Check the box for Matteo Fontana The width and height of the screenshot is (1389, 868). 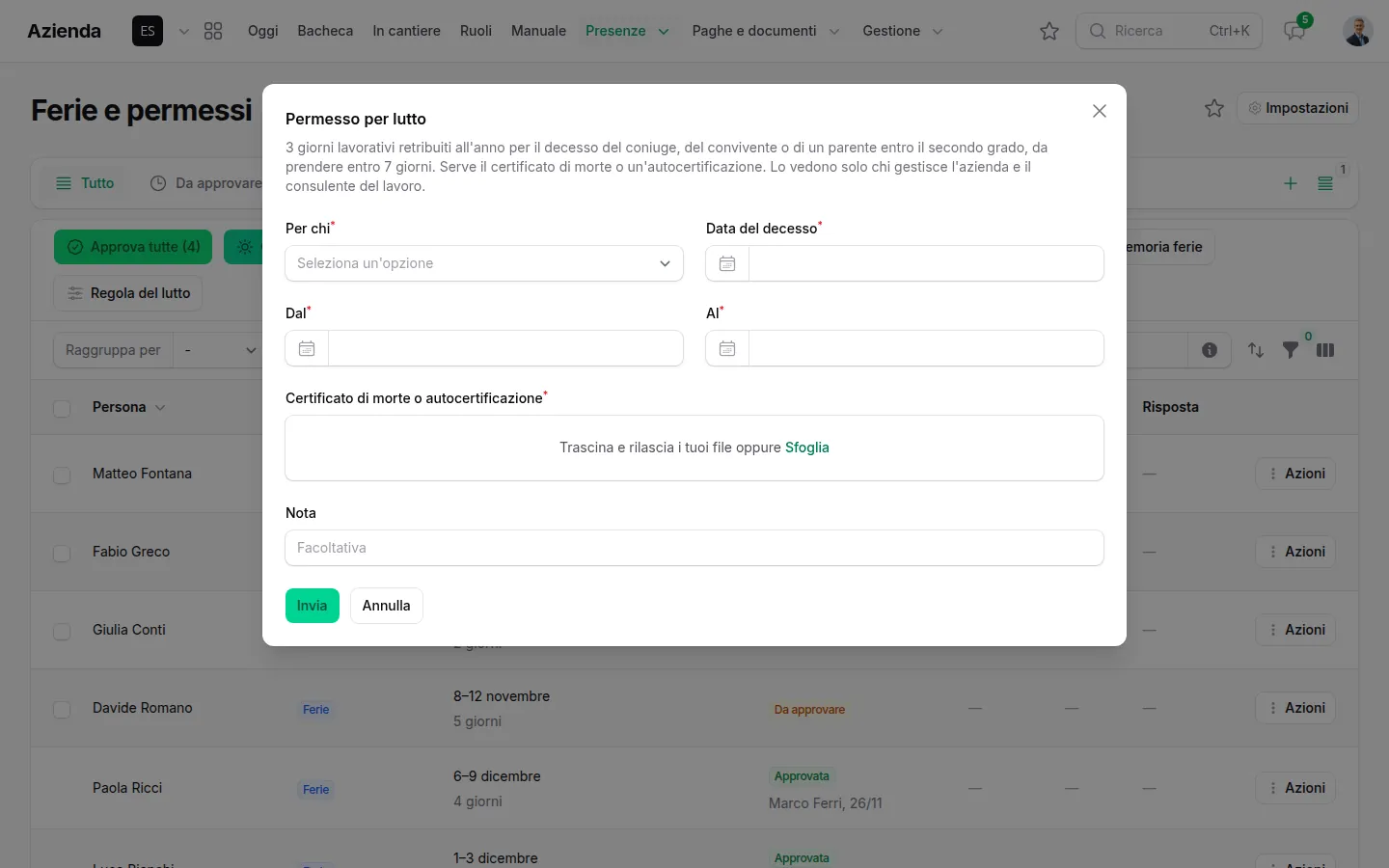tap(62, 475)
